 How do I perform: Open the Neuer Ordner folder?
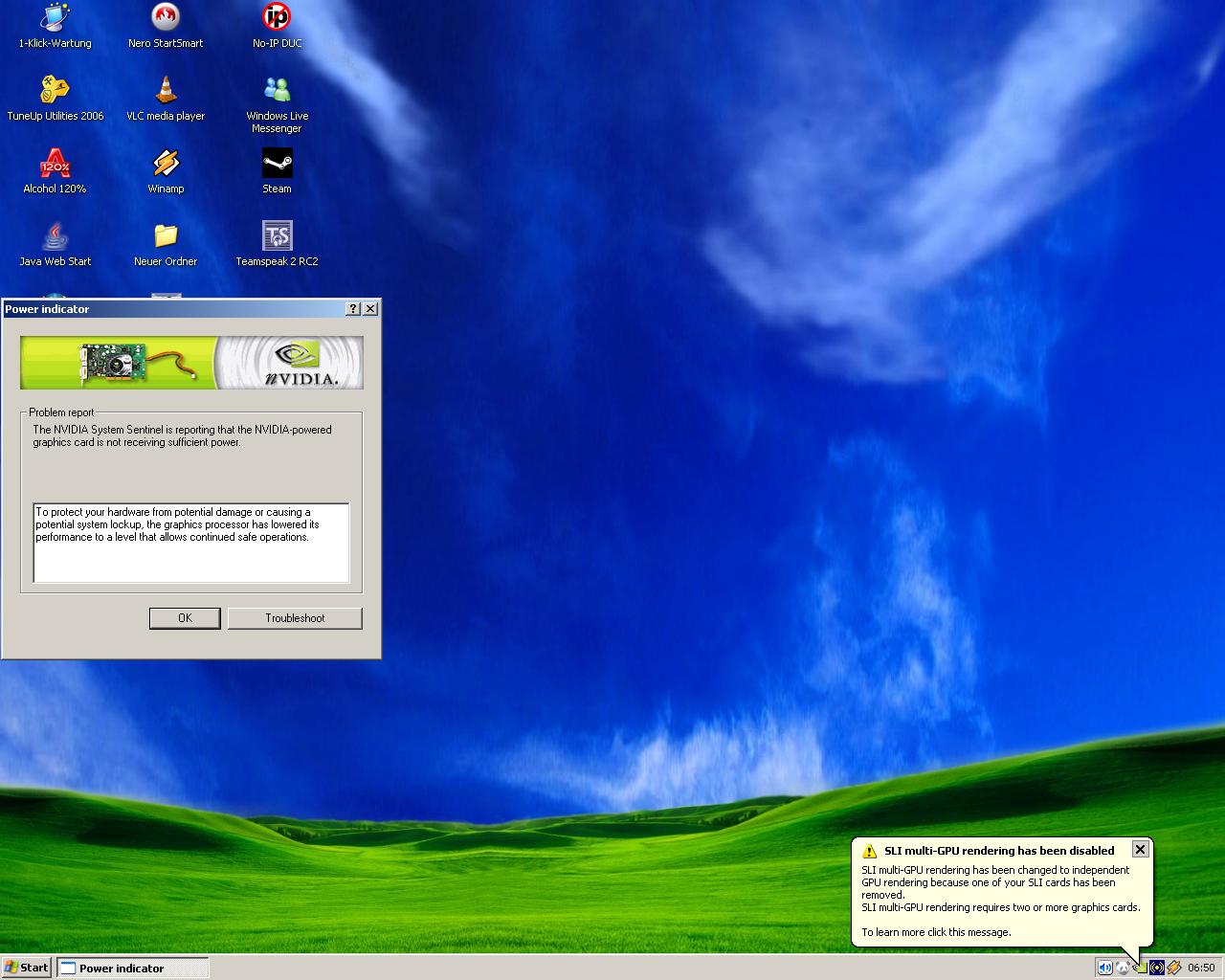tap(166, 245)
